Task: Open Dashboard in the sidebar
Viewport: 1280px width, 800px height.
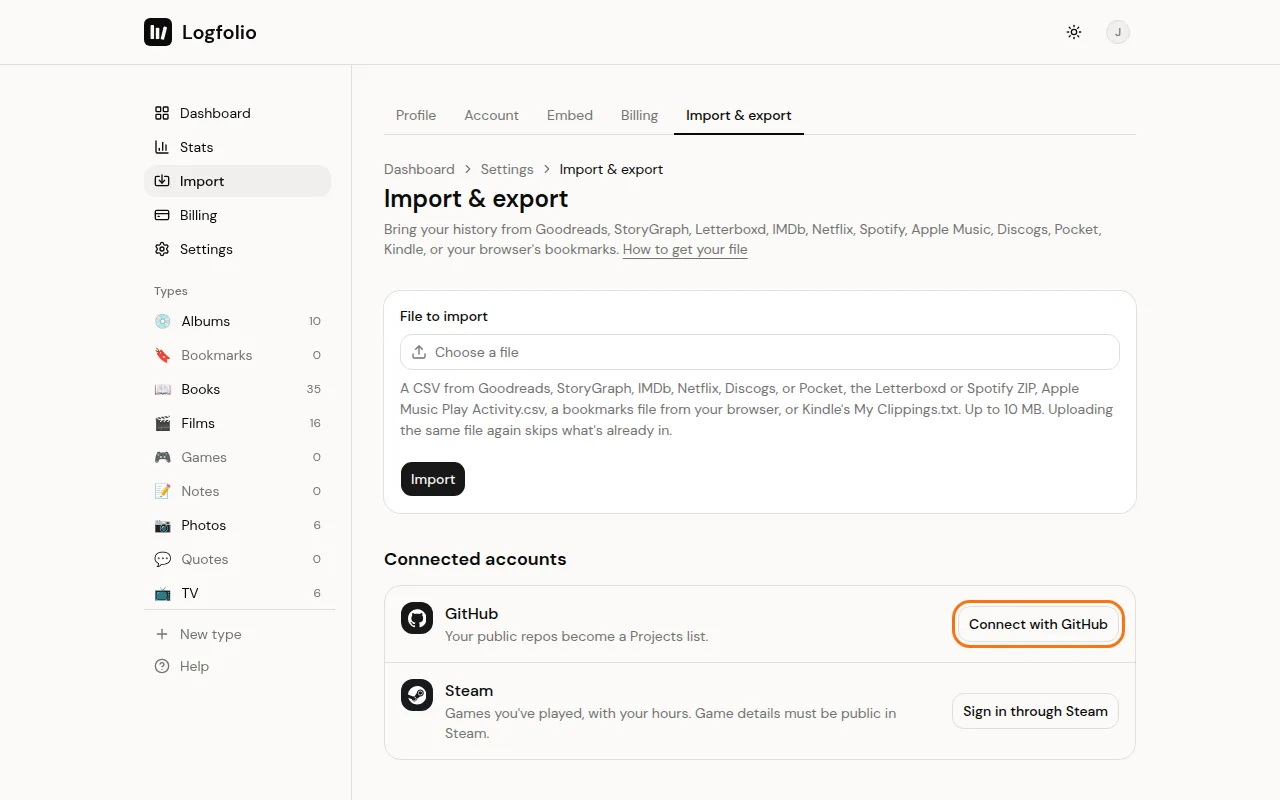Action: click(237, 113)
